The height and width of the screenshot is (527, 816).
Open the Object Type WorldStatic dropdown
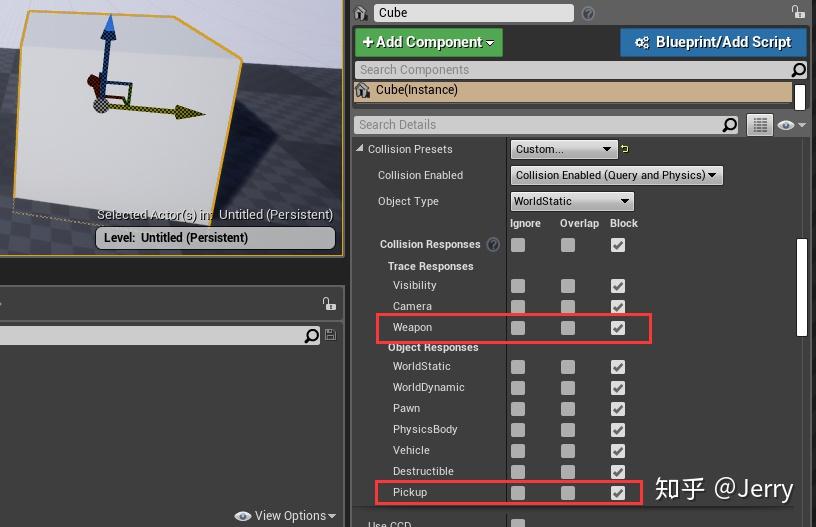pyautogui.click(x=572, y=201)
